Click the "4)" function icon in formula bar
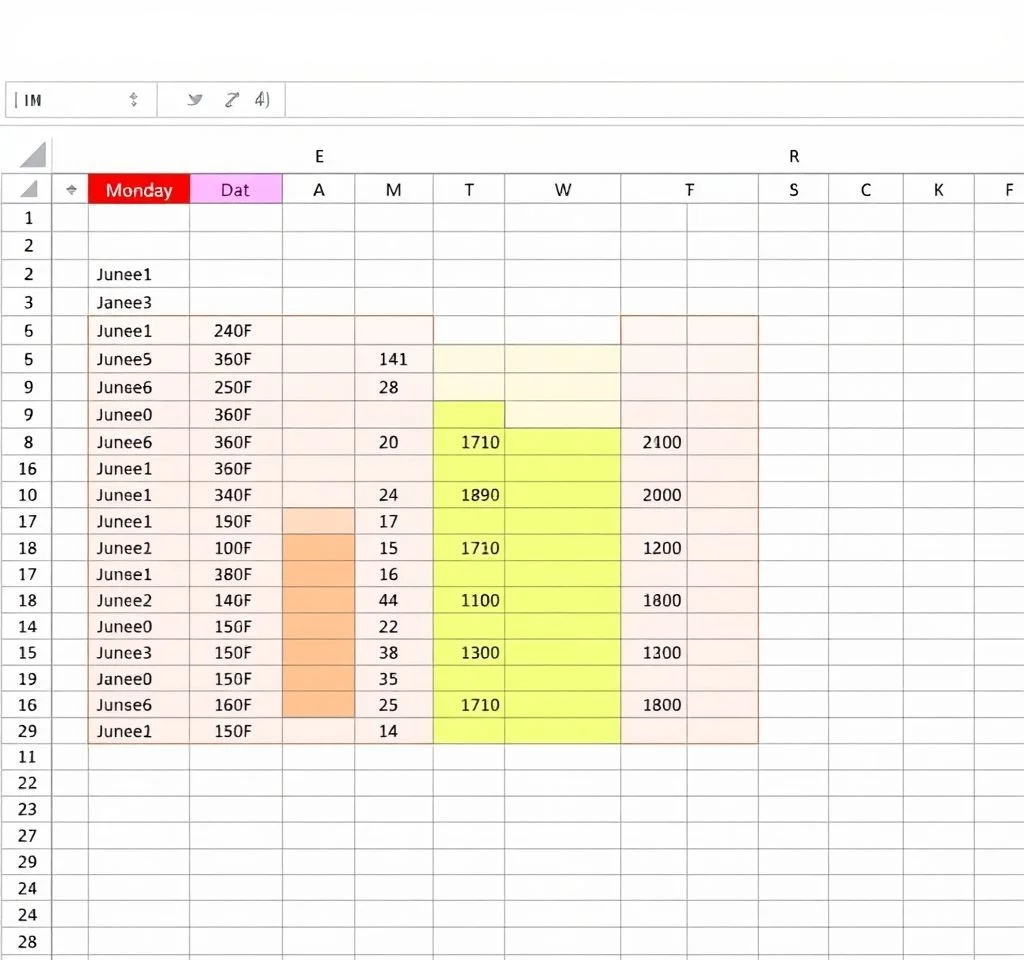Viewport: 1024px width, 960px height. [x=262, y=100]
